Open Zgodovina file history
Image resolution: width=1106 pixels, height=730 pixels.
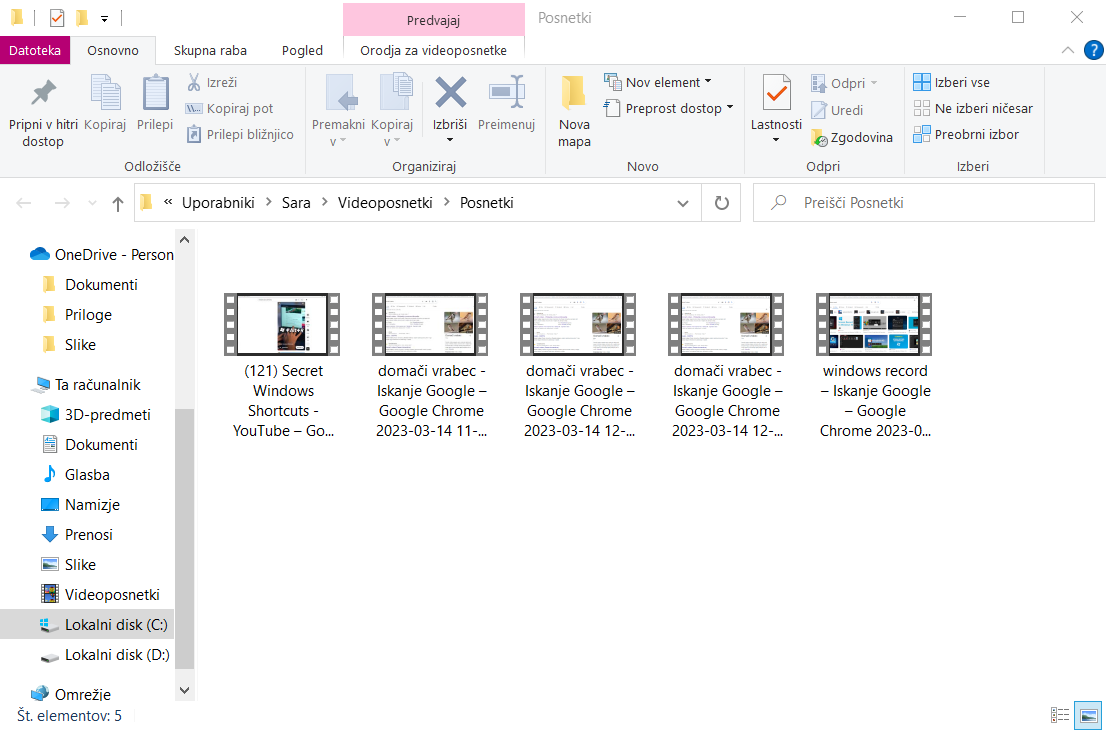click(852, 138)
